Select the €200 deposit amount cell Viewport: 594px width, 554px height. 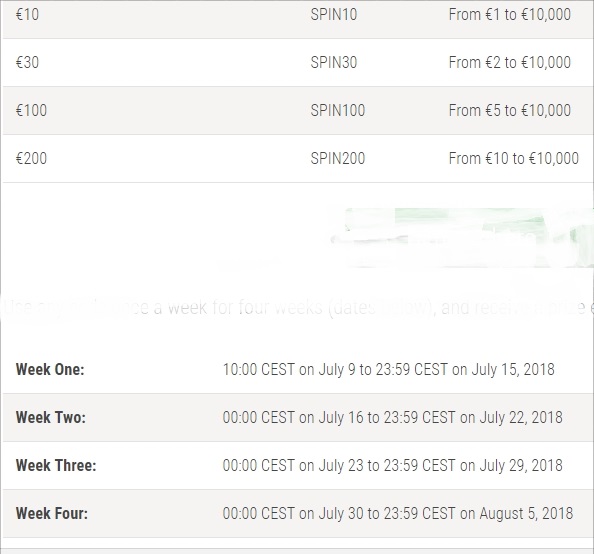(31, 158)
